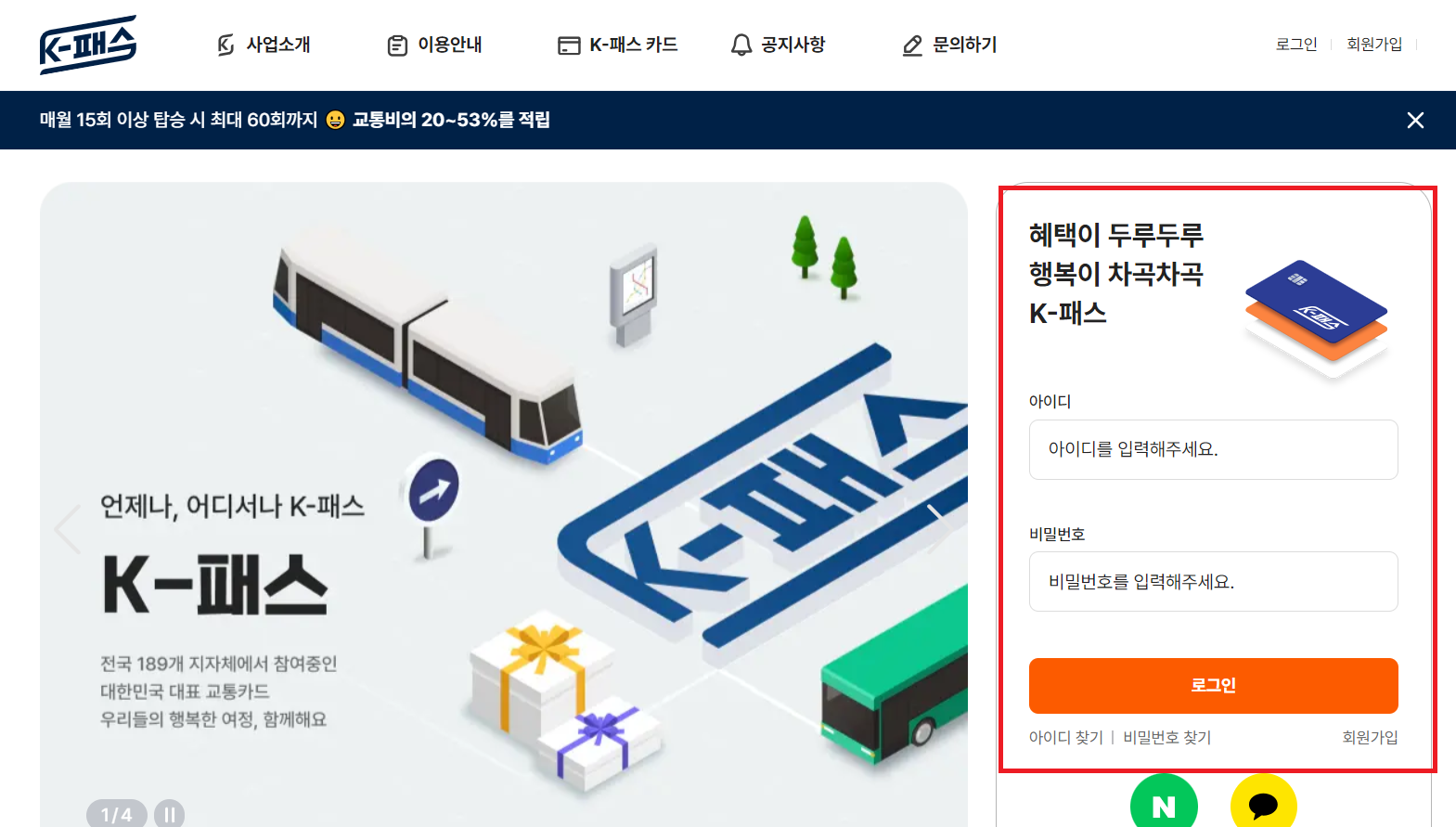
Task: Focus the 비밀번호 input field
Action: point(1213,581)
